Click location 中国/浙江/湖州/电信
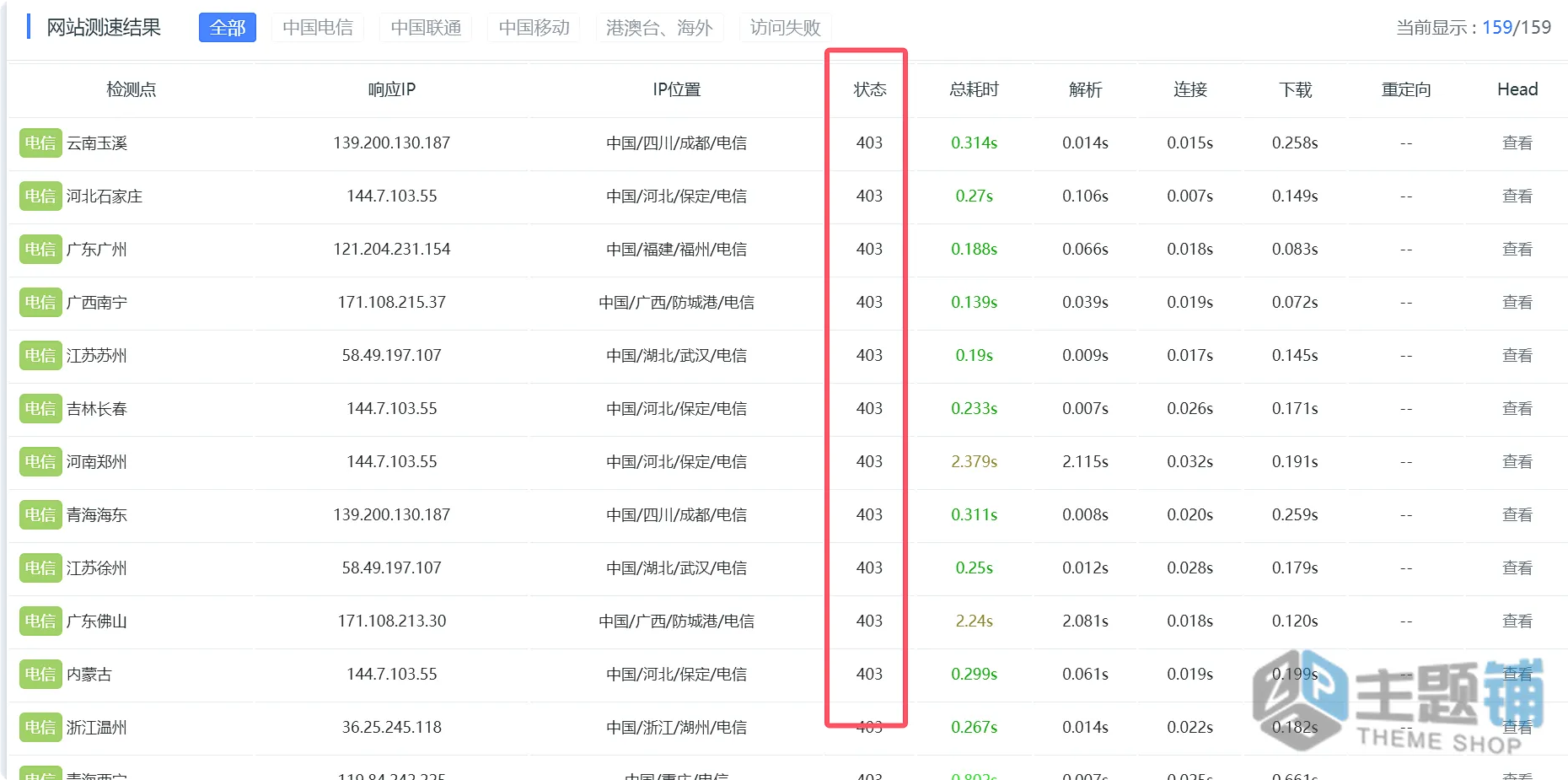This screenshot has width=1568, height=780. click(677, 728)
